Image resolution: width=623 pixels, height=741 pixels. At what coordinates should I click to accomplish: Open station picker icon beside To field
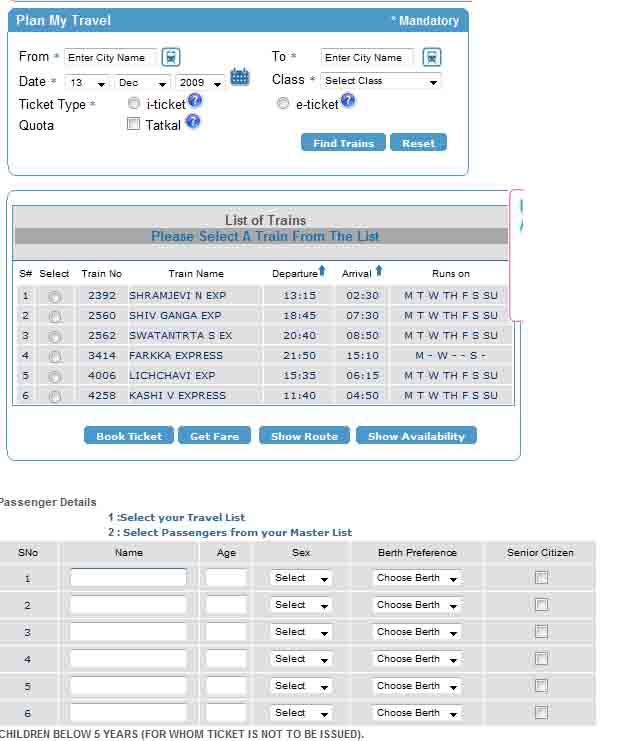[x=432, y=57]
